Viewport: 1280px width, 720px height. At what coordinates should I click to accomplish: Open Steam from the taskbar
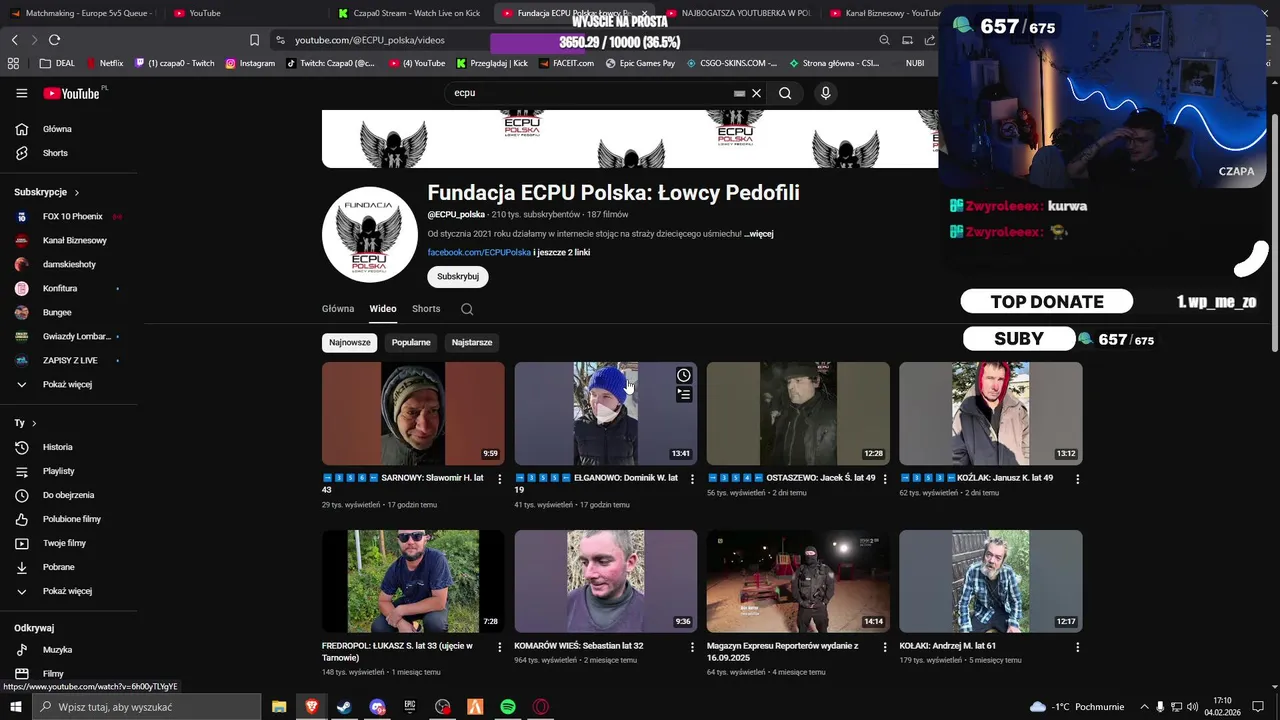343,707
